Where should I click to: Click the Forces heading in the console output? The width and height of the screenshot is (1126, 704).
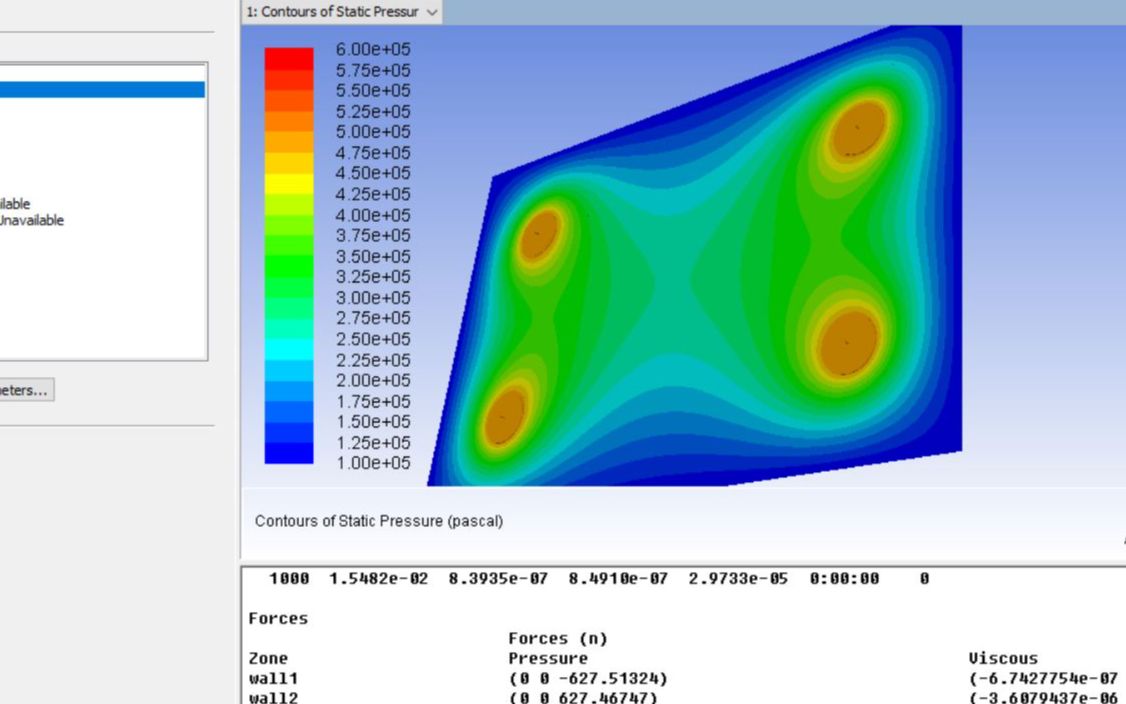(278, 618)
